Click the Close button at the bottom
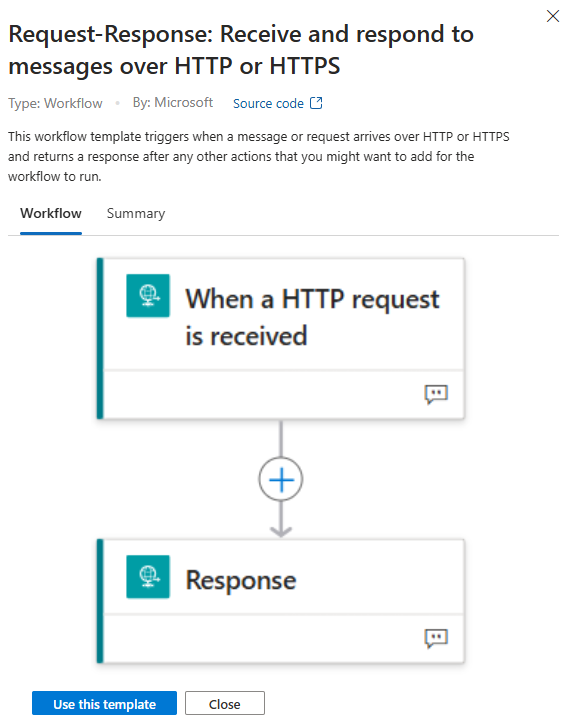The image size is (571, 722). (225, 703)
